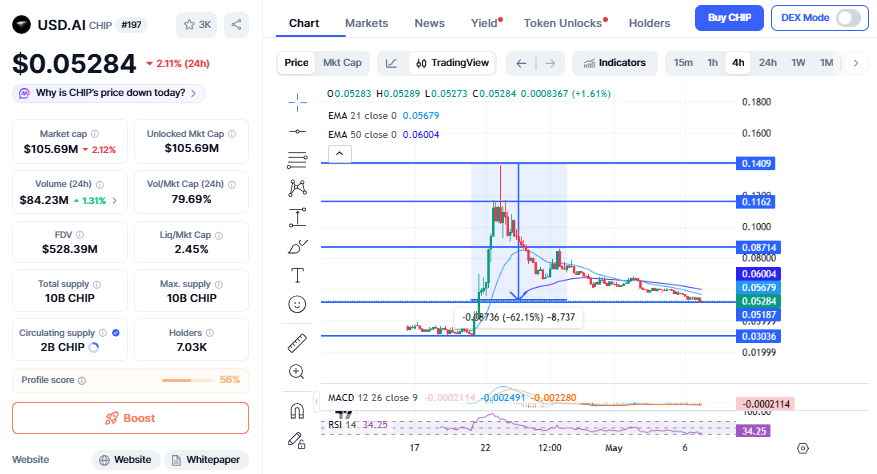This screenshot has width=877, height=474.
Task: Expand Why is CHIP's price down
Action: pos(109,93)
